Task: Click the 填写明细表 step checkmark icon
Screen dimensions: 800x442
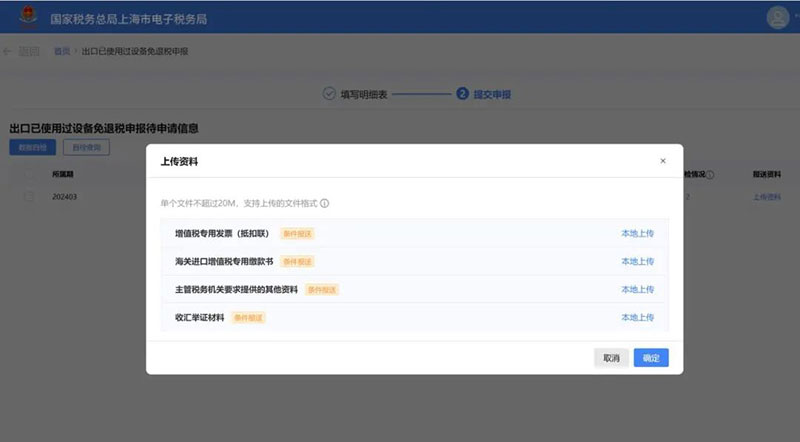Action: tap(329, 94)
